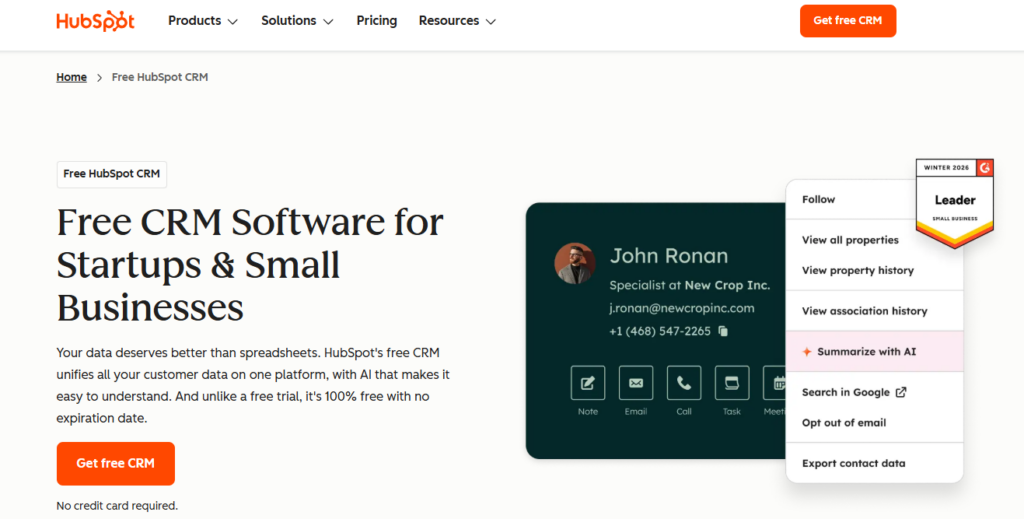Click the No credit card required text
The image size is (1024, 519).
point(117,505)
